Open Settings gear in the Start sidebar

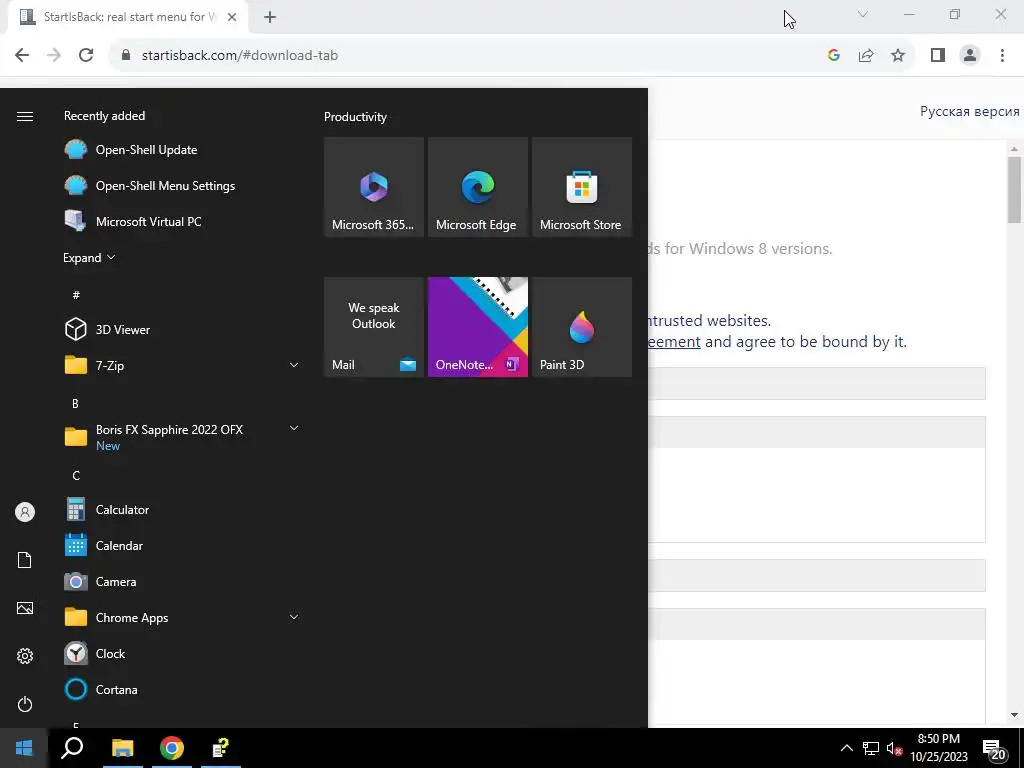pos(25,656)
